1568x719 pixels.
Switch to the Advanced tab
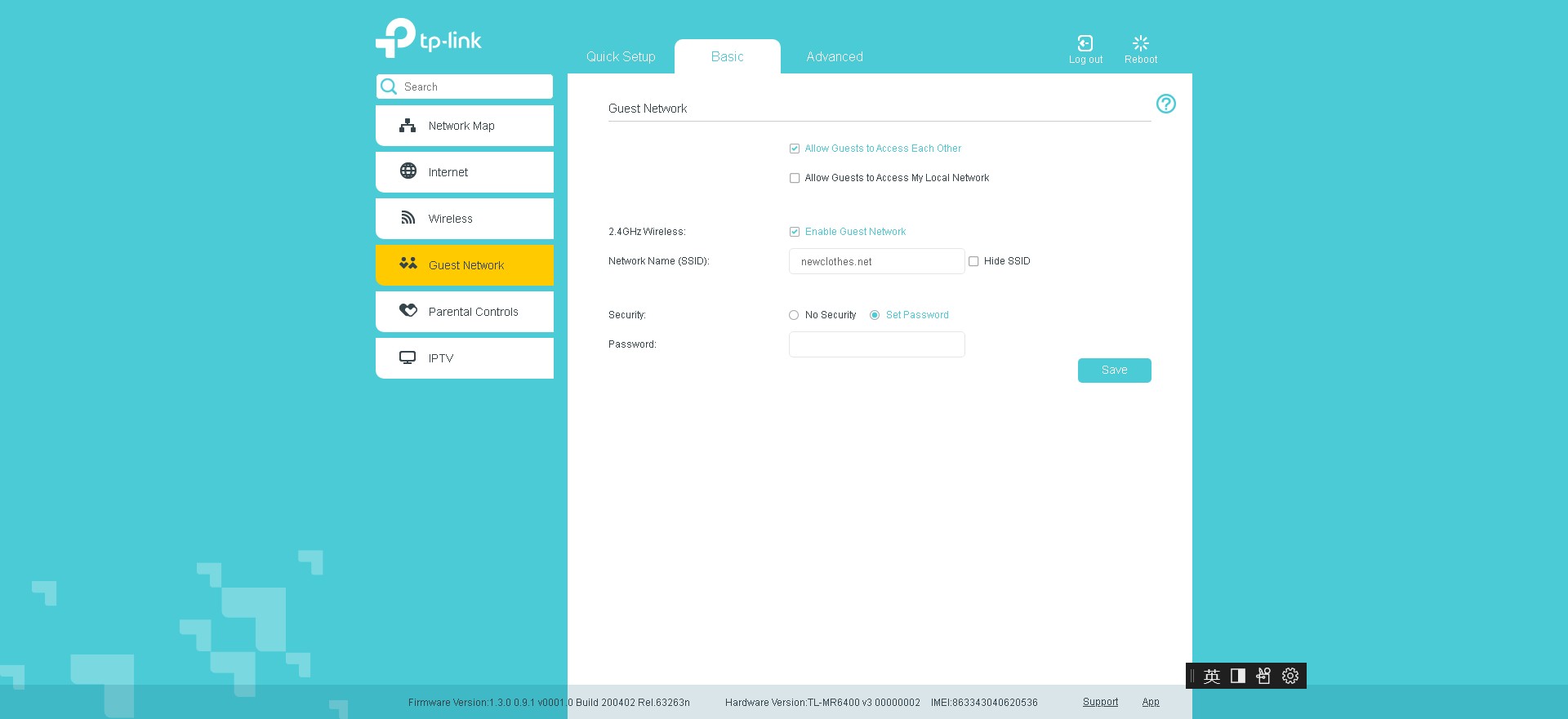(x=835, y=56)
